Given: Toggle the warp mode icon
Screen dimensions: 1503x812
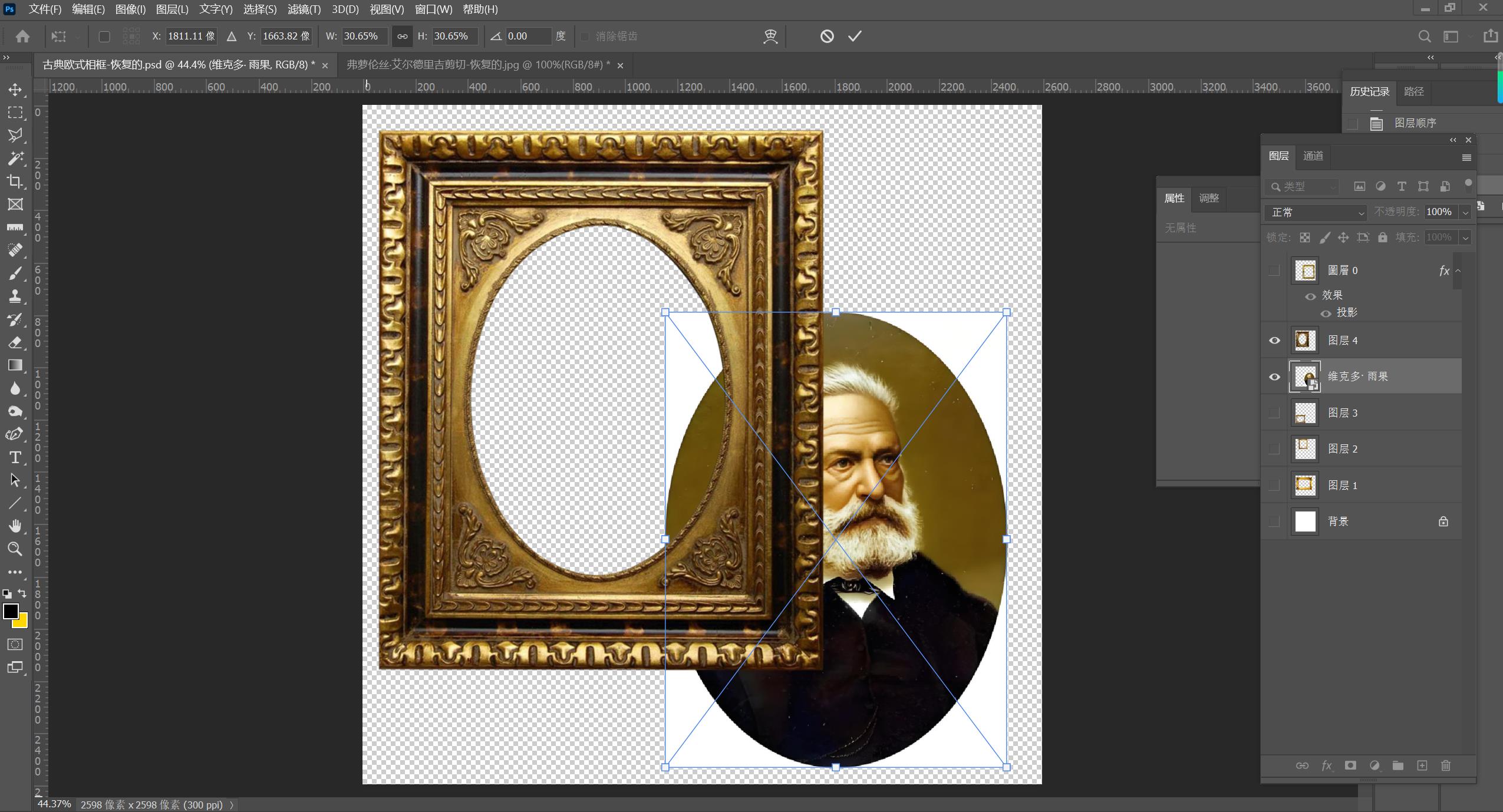Looking at the screenshot, I should (x=770, y=37).
